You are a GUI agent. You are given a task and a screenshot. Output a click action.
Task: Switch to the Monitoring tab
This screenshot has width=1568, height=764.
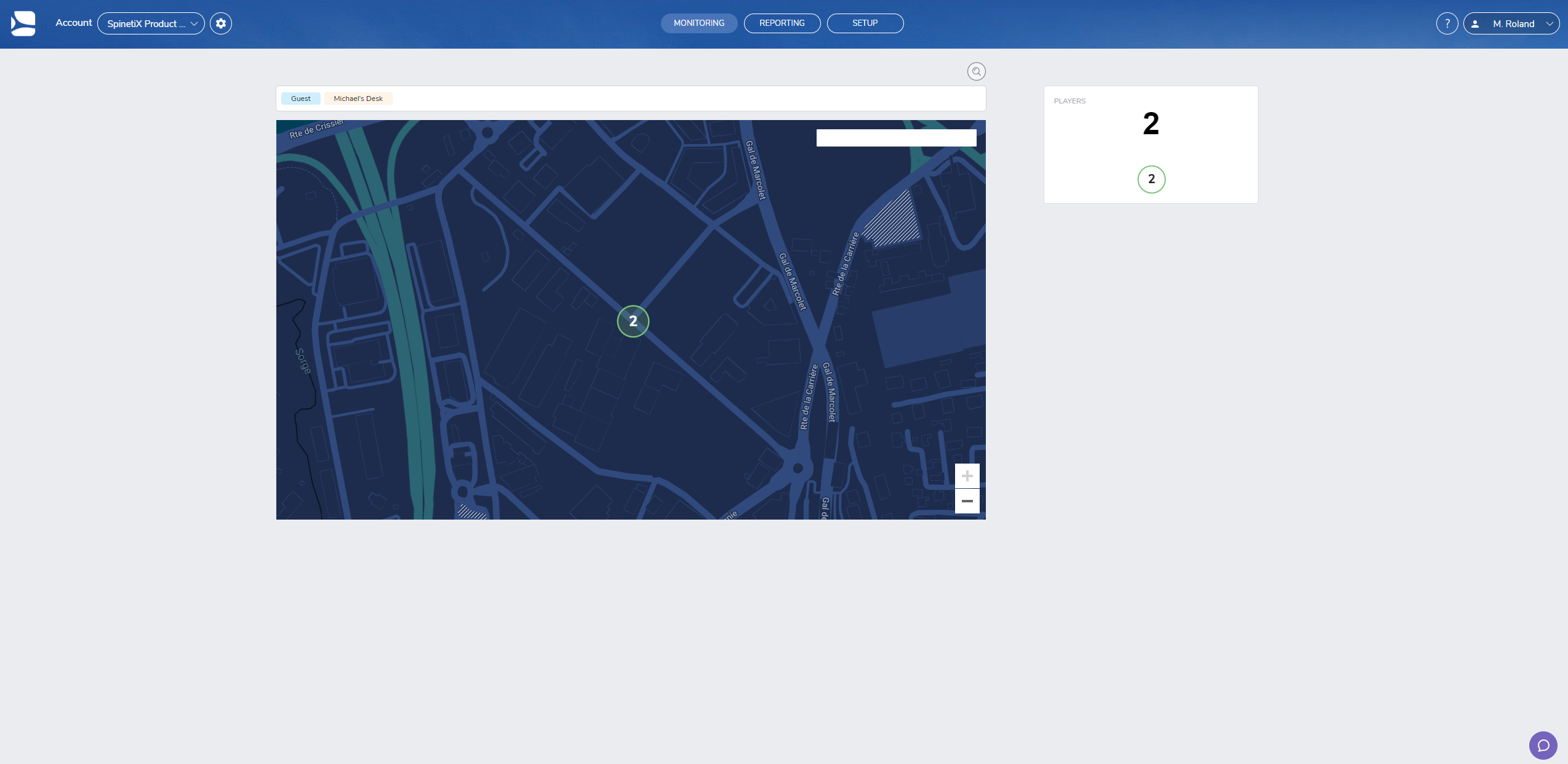tap(699, 23)
